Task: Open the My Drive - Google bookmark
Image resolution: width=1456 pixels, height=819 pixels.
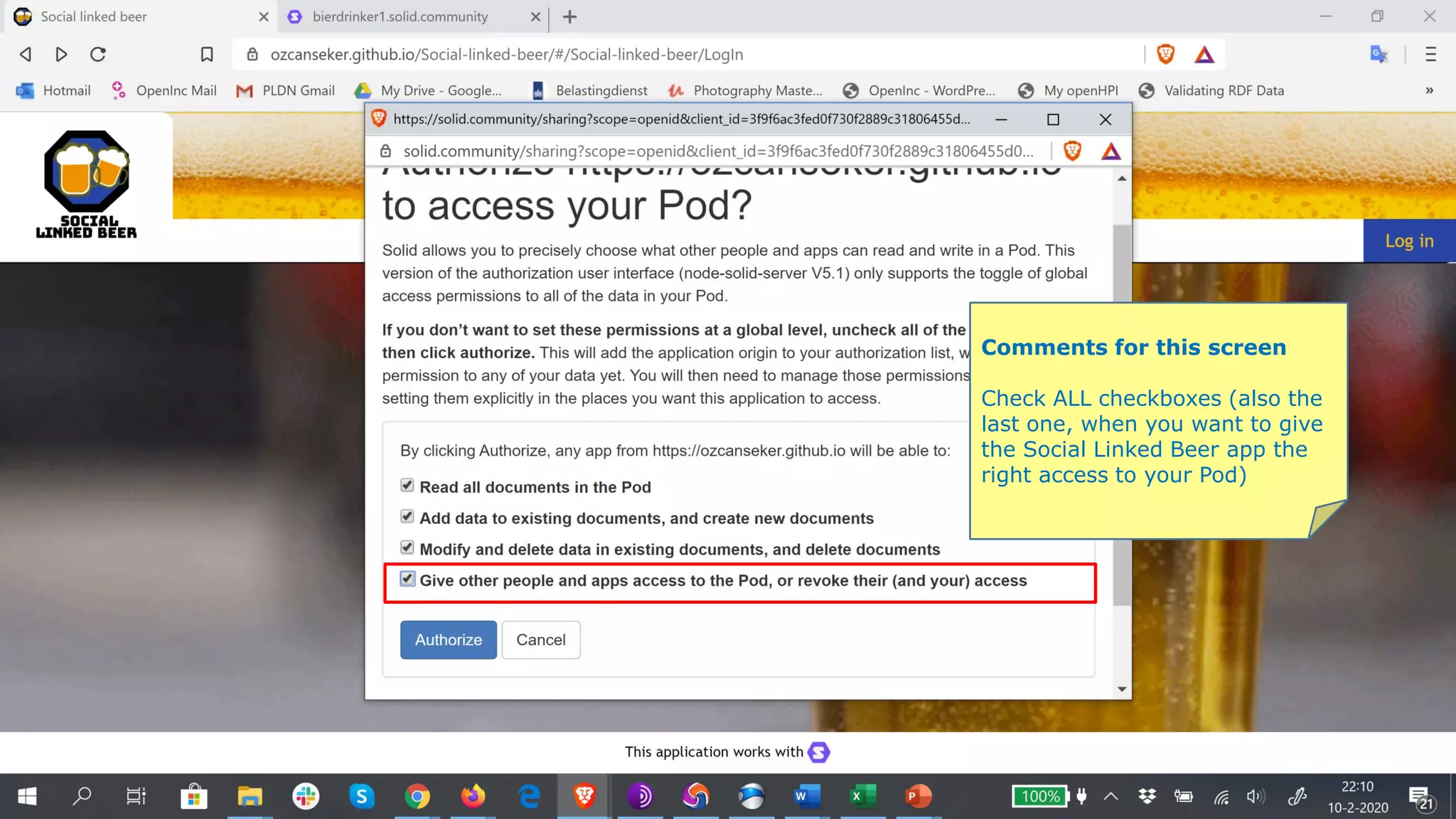Action: [429, 90]
